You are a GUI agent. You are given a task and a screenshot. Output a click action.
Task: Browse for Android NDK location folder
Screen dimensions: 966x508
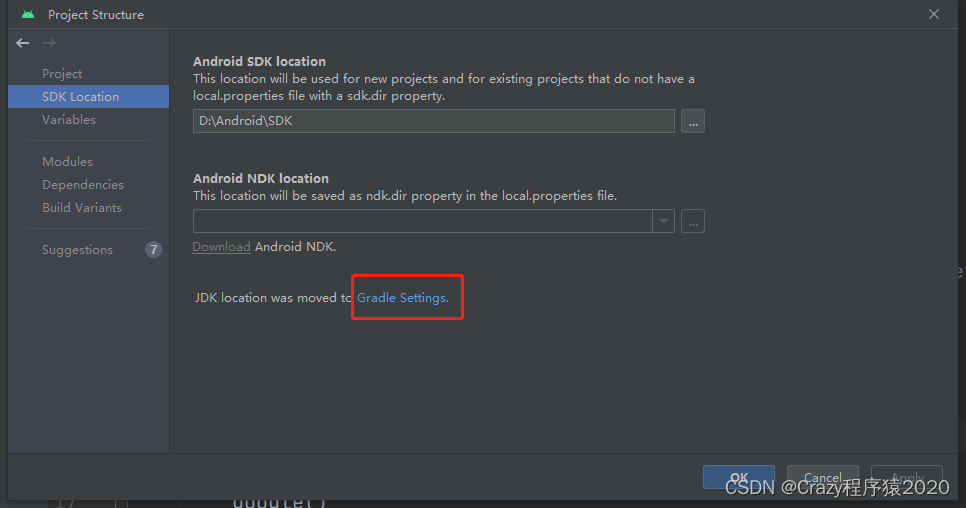tap(692, 221)
